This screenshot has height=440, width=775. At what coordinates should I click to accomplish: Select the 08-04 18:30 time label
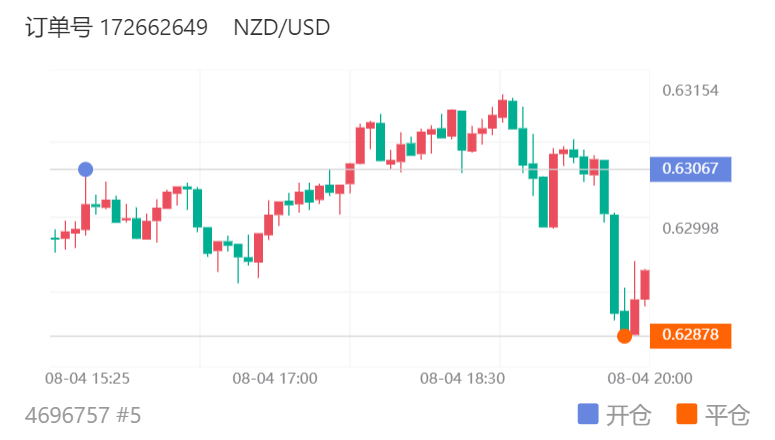[462, 378]
